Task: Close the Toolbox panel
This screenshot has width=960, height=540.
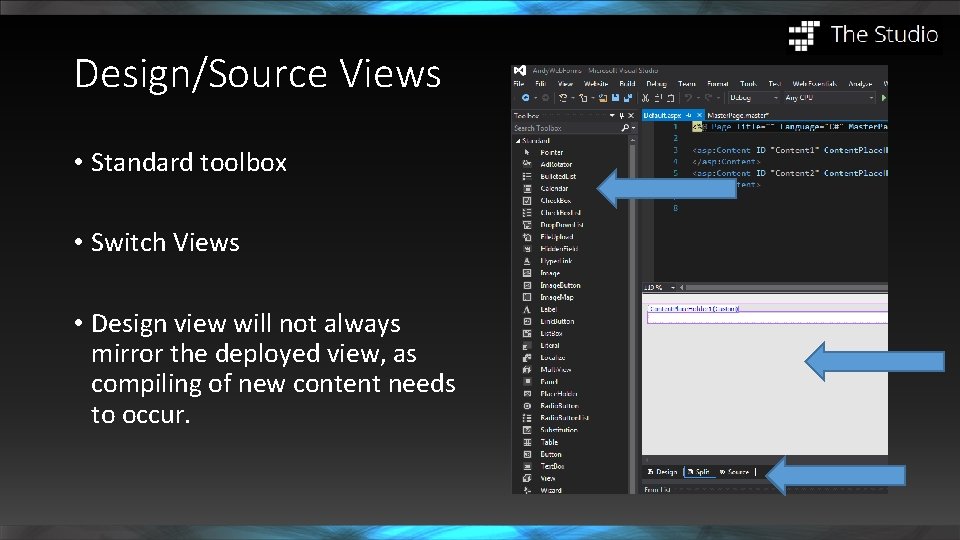Action: coord(631,116)
